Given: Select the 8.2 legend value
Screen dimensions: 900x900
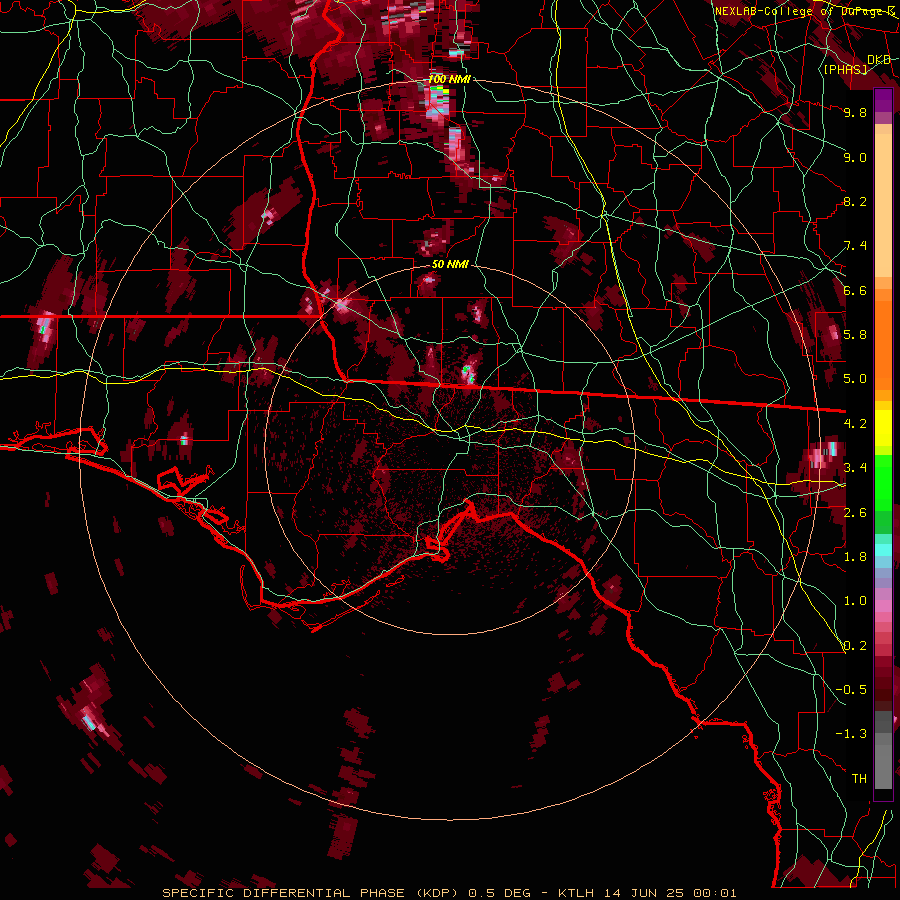Looking at the screenshot, I should click(855, 201).
